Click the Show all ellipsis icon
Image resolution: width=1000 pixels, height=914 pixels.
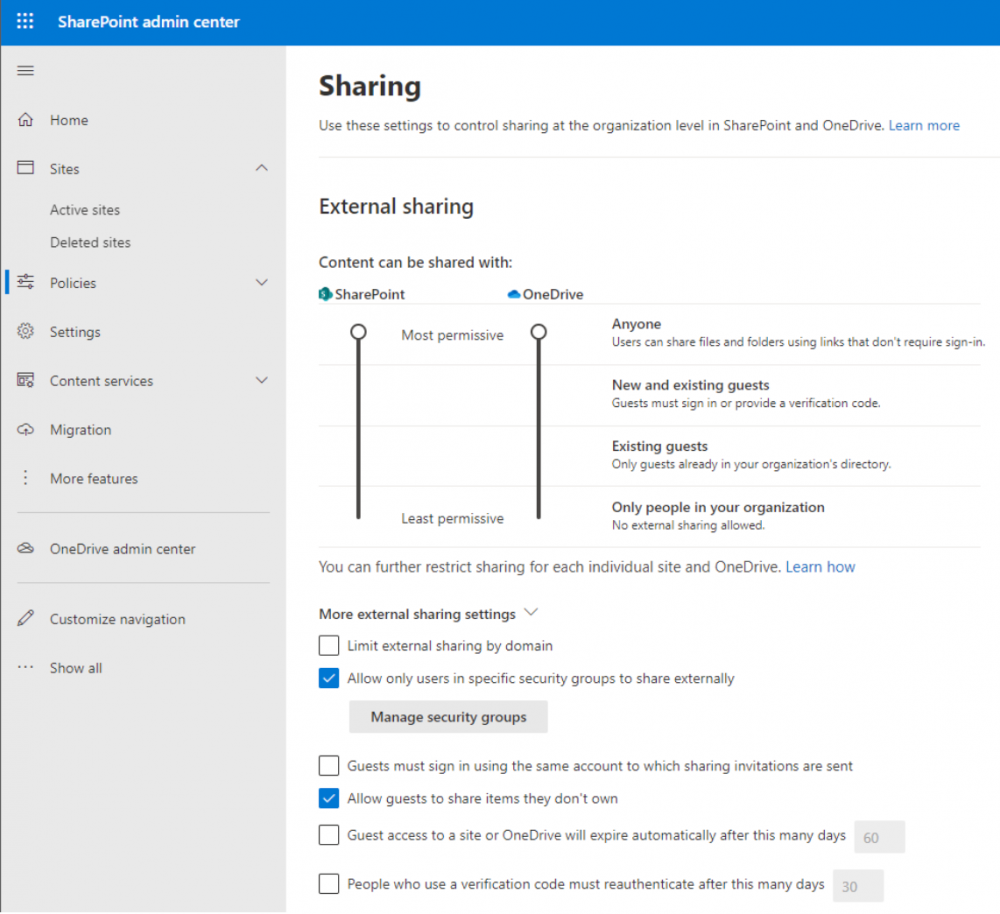(x=26, y=667)
